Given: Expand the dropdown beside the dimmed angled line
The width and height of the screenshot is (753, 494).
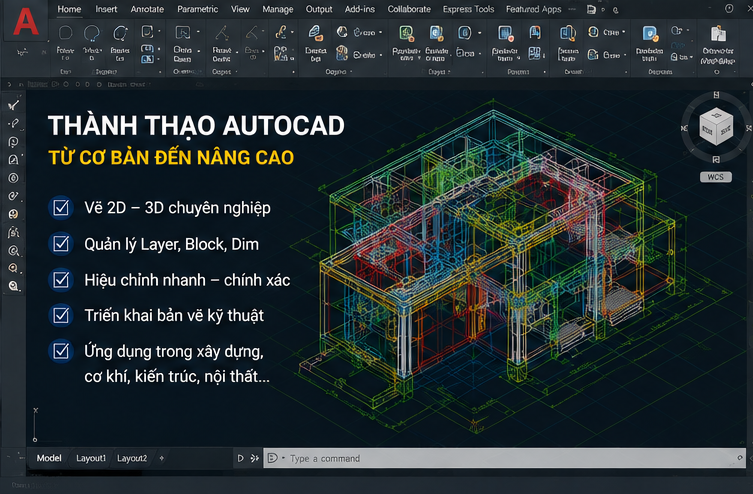Looking at the screenshot, I should point(264,32).
